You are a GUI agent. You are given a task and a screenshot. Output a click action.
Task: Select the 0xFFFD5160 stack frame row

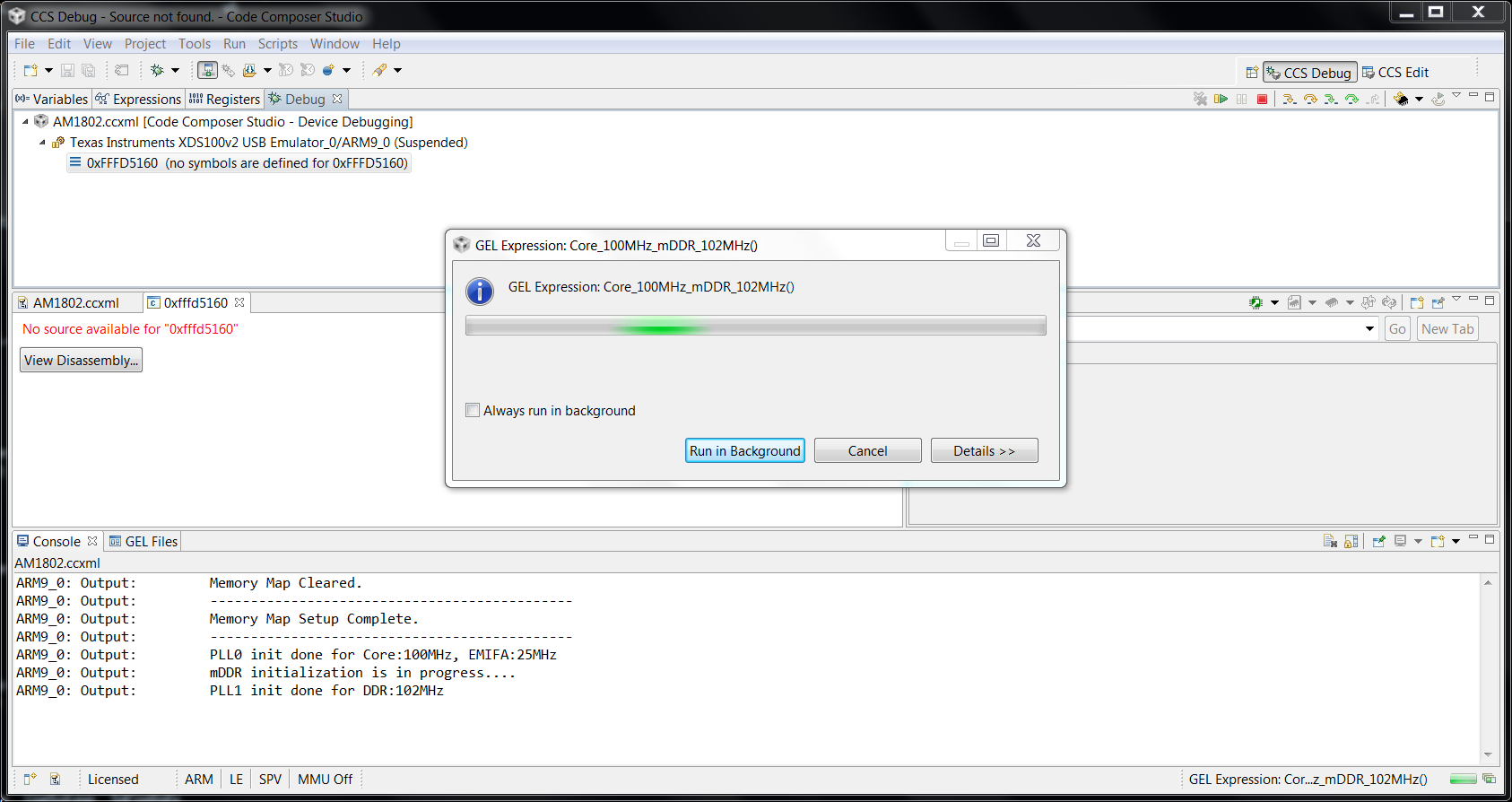pos(239,162)
